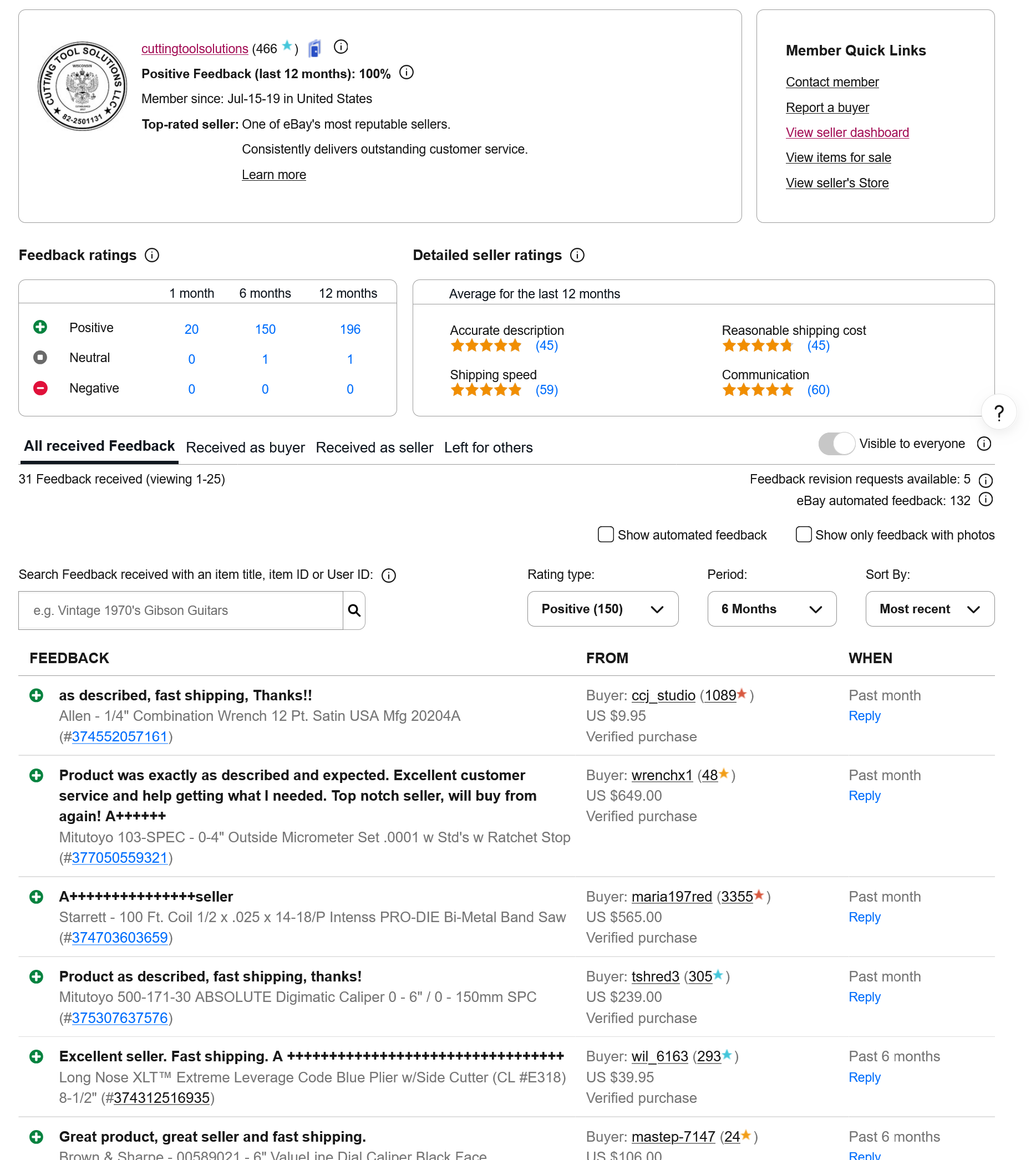
Task: Check Show only feedback with photos
Action: (x=803, y=535)
